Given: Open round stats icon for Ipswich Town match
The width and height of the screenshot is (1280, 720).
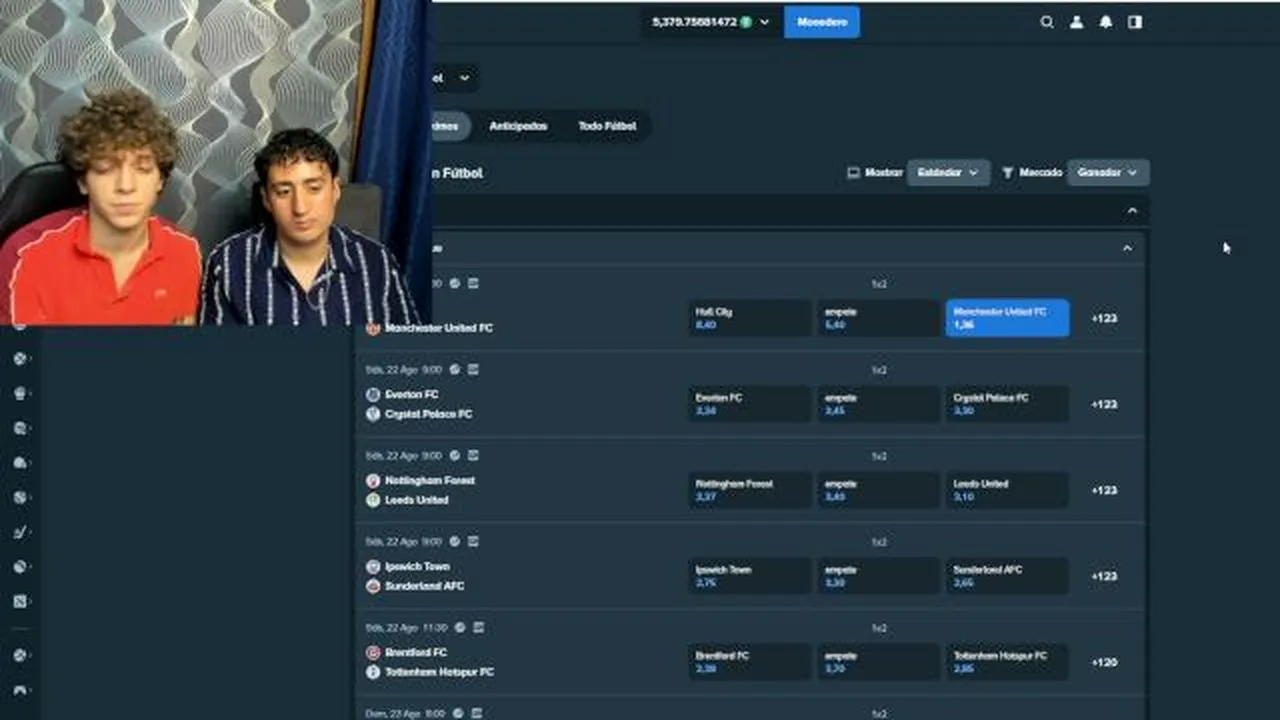Looking at the screenshot, I should [x=455, y=541].
